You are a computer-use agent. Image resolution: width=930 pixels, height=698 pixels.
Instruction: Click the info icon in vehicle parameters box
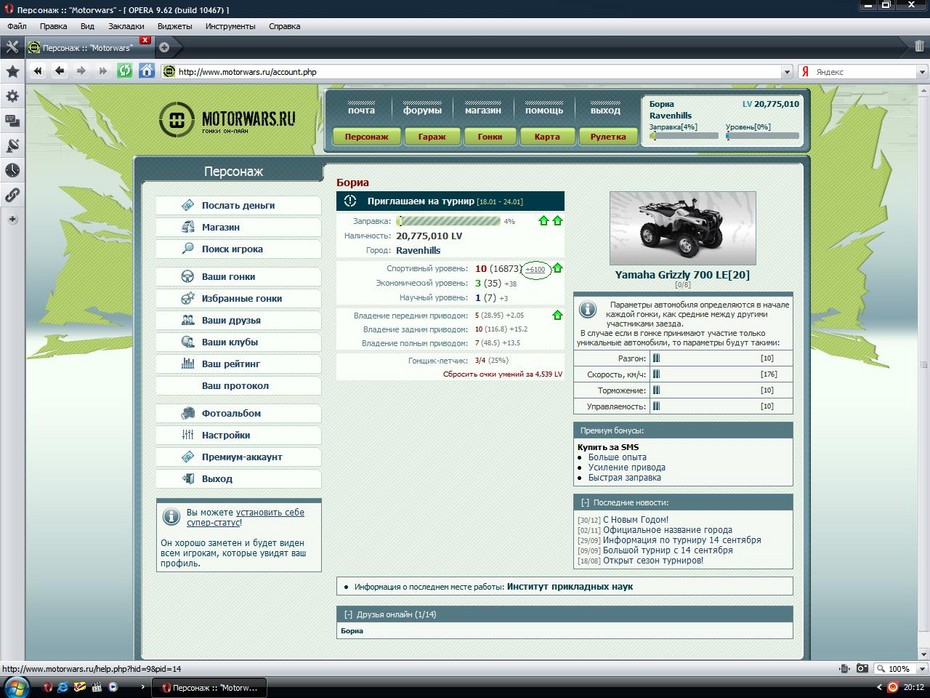588,309
